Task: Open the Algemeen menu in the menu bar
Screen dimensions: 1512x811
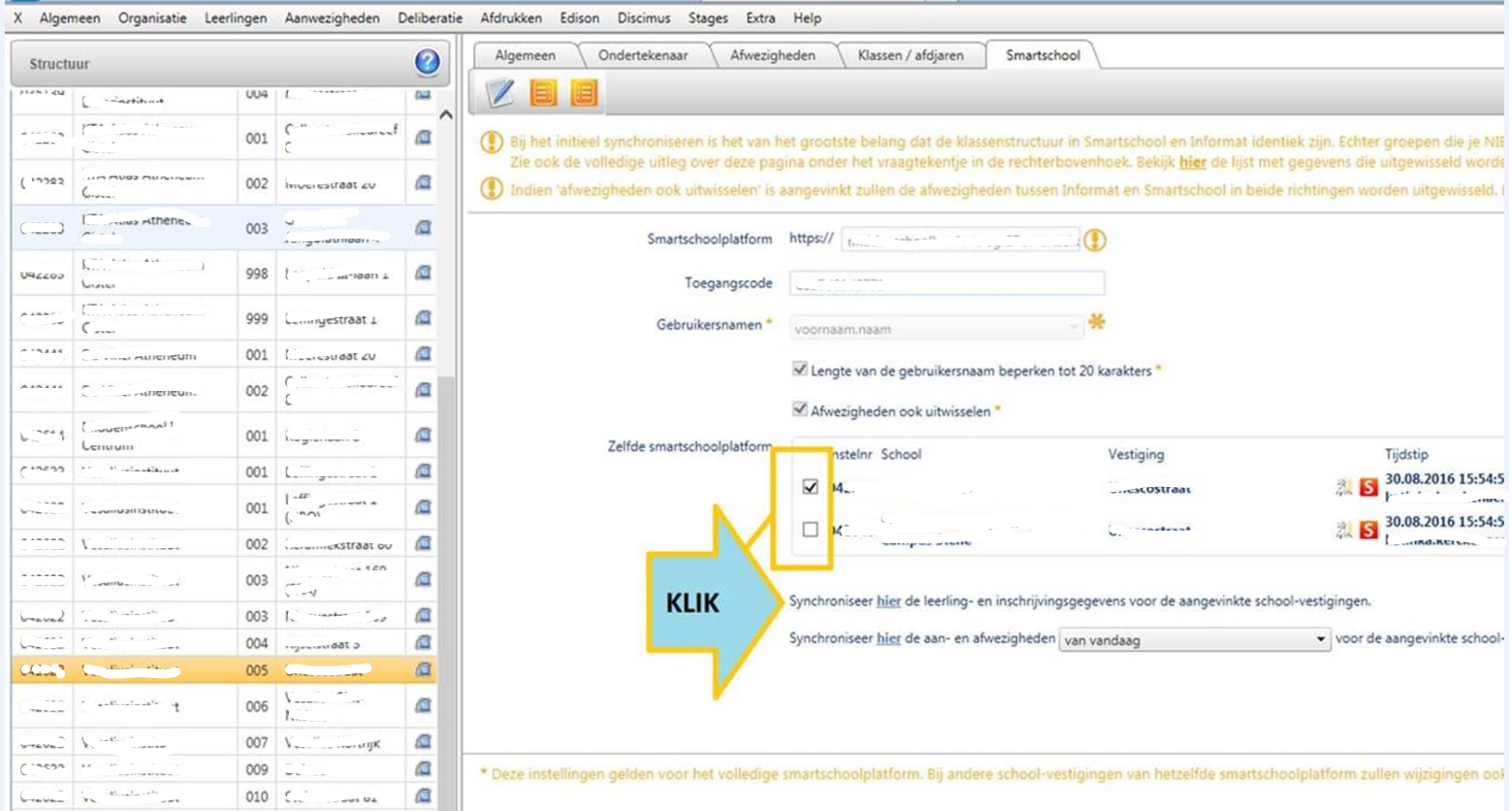Action: click(70, 18)
